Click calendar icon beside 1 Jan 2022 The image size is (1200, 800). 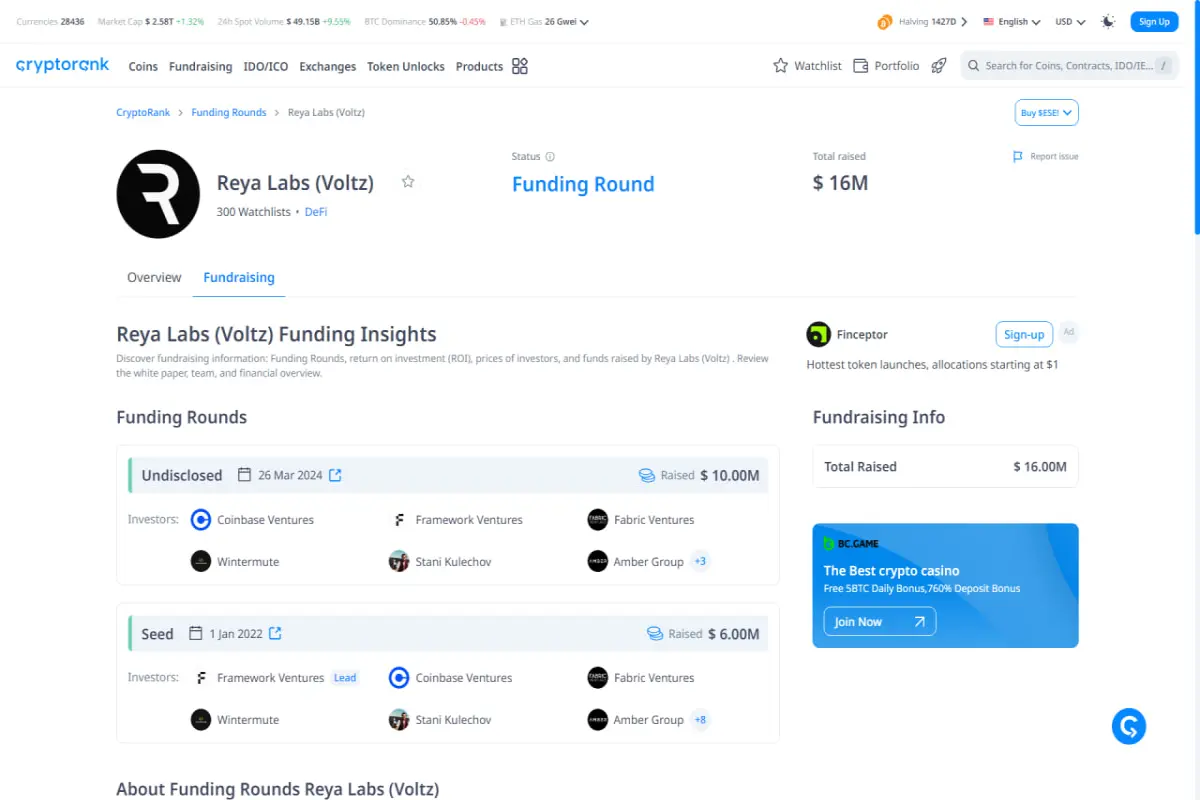[x=196, y=633]
